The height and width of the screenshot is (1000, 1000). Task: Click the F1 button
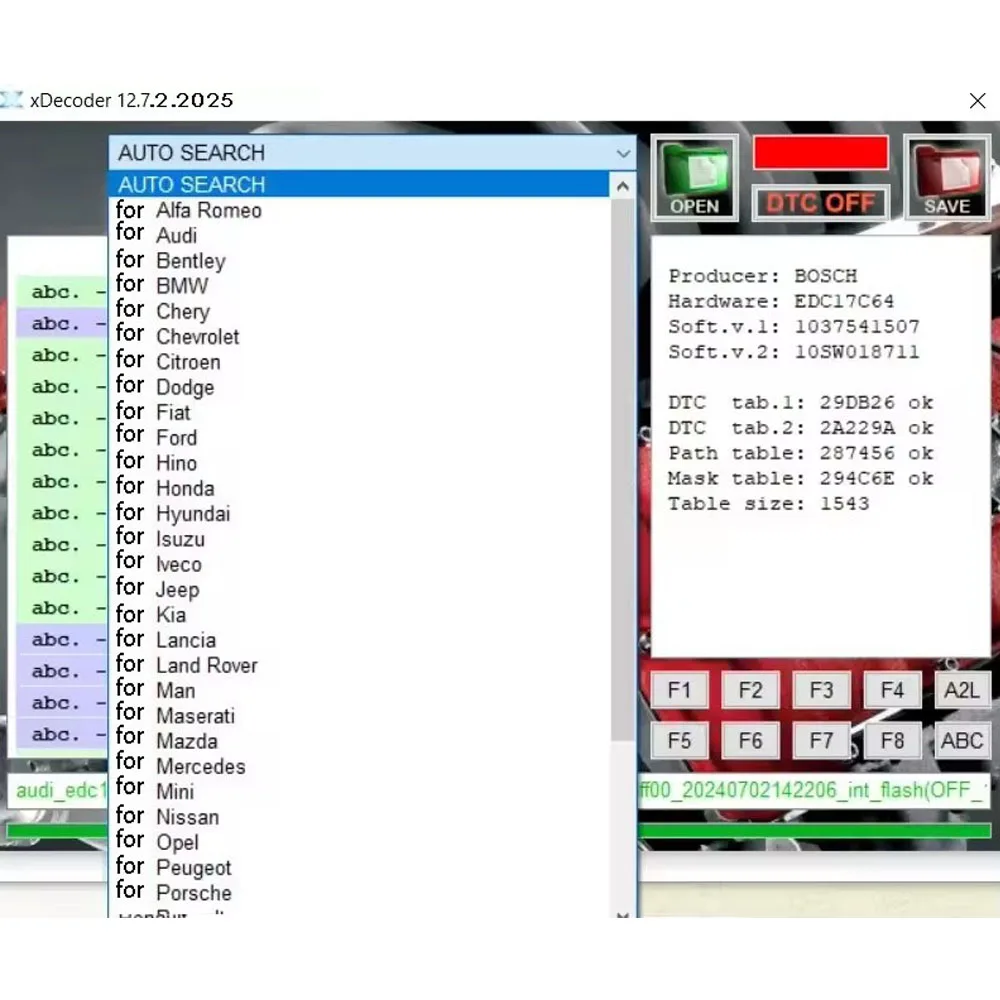(679, 690)
